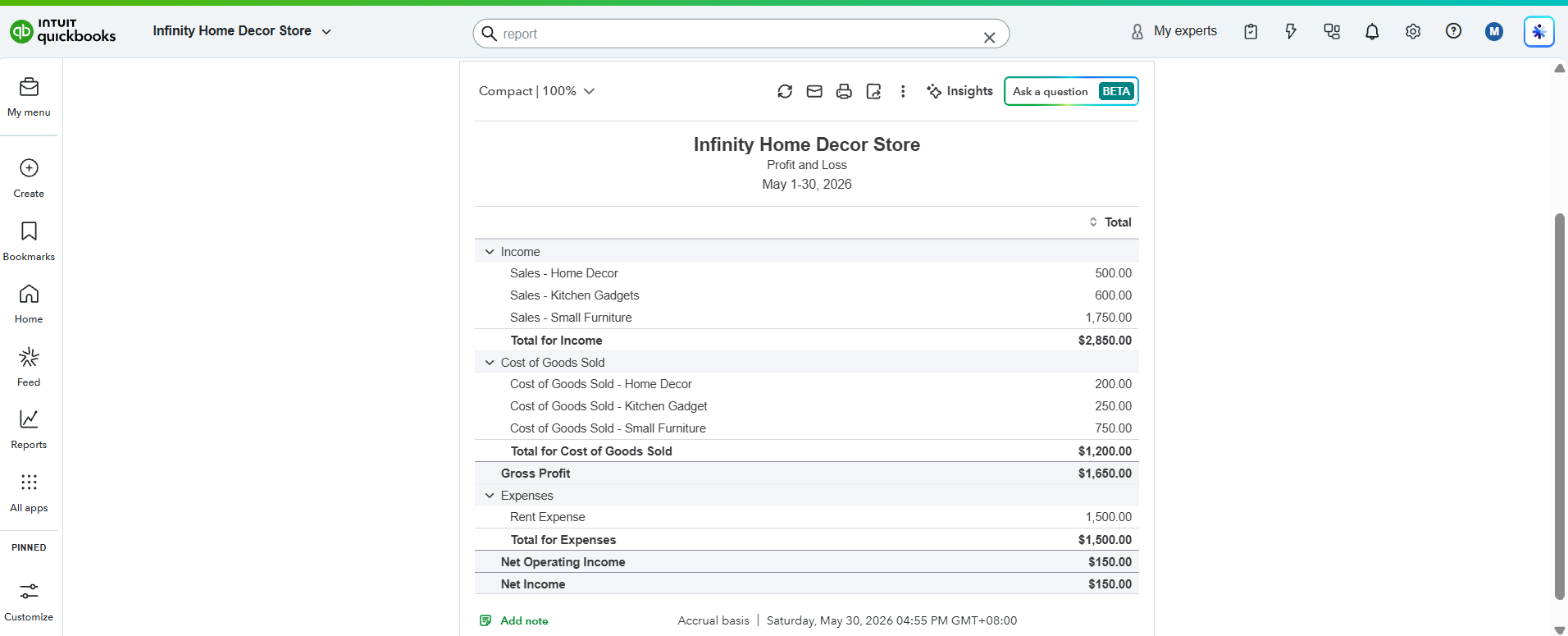
Task: Go to Home in sidebar
Action: coord(29,304)
